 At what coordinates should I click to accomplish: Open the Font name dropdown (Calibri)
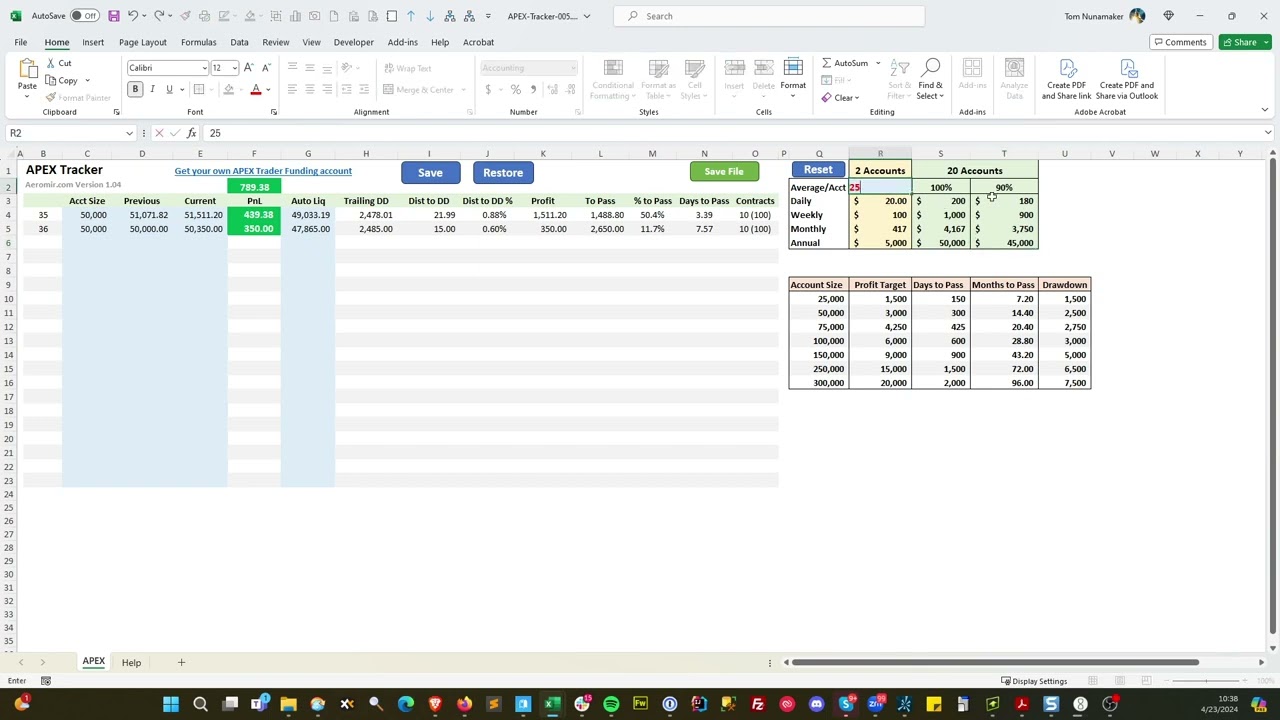204,68
